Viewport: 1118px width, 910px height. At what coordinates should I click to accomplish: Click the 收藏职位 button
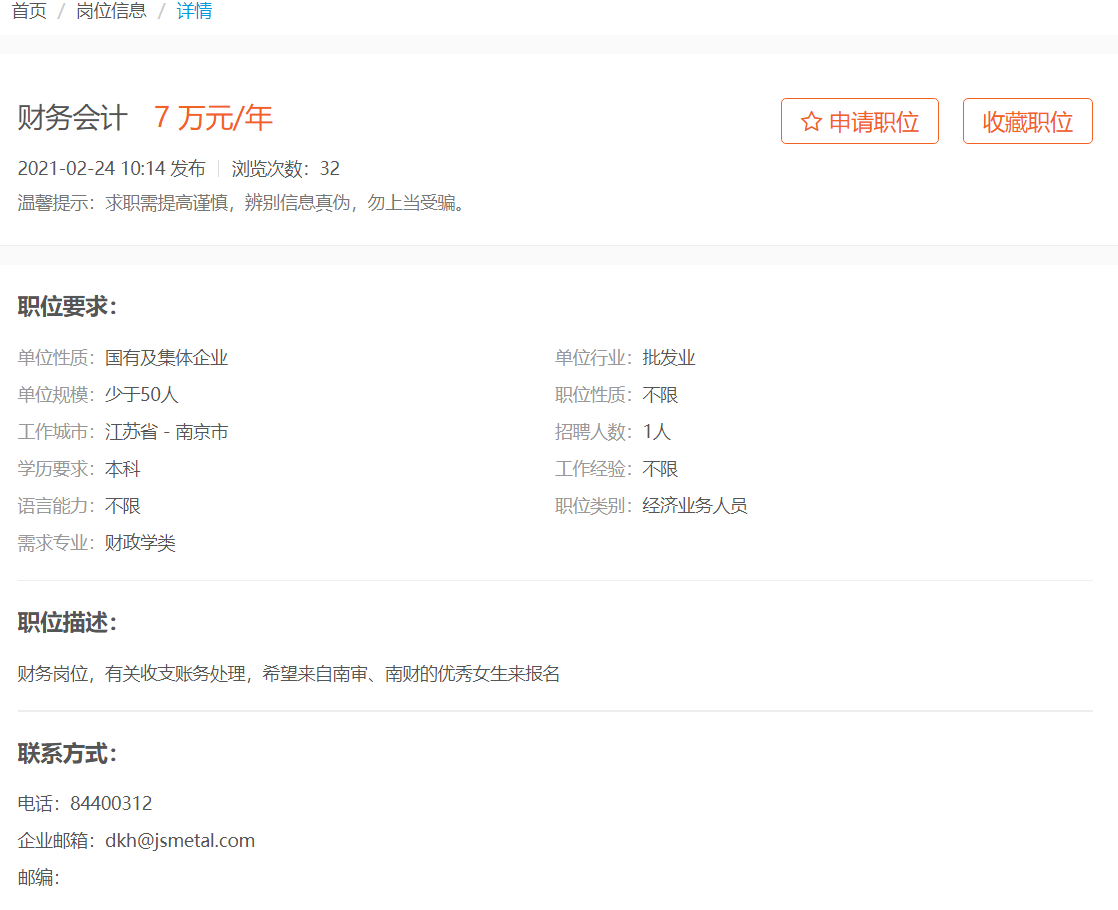click(x=1027, y=122)
